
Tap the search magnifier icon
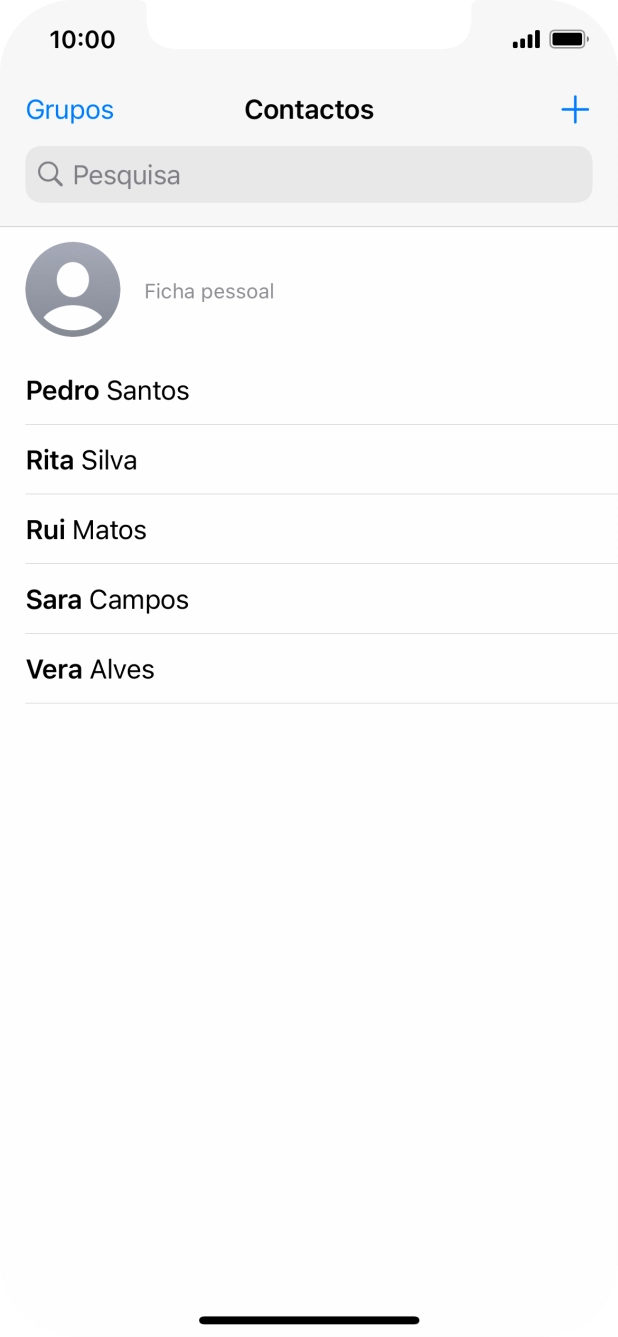[x=50, y=174]
